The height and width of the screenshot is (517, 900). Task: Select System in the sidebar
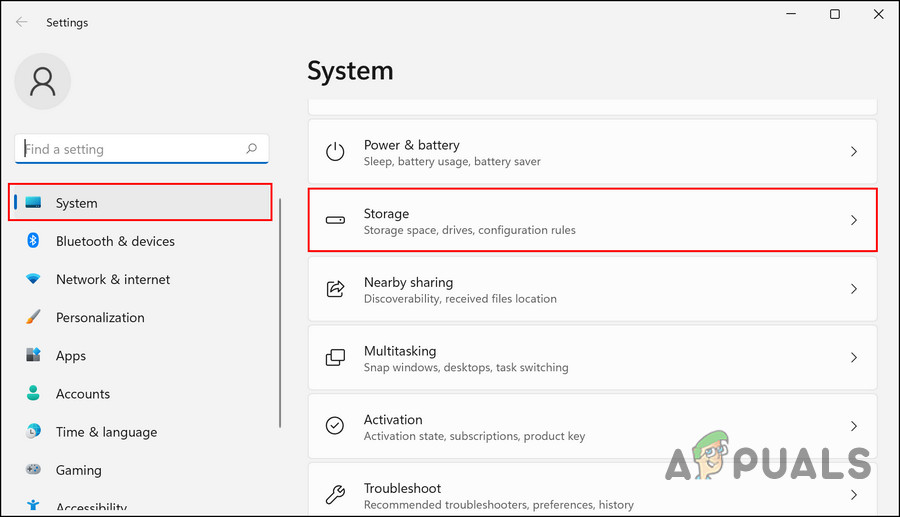(x=140, y=203)
